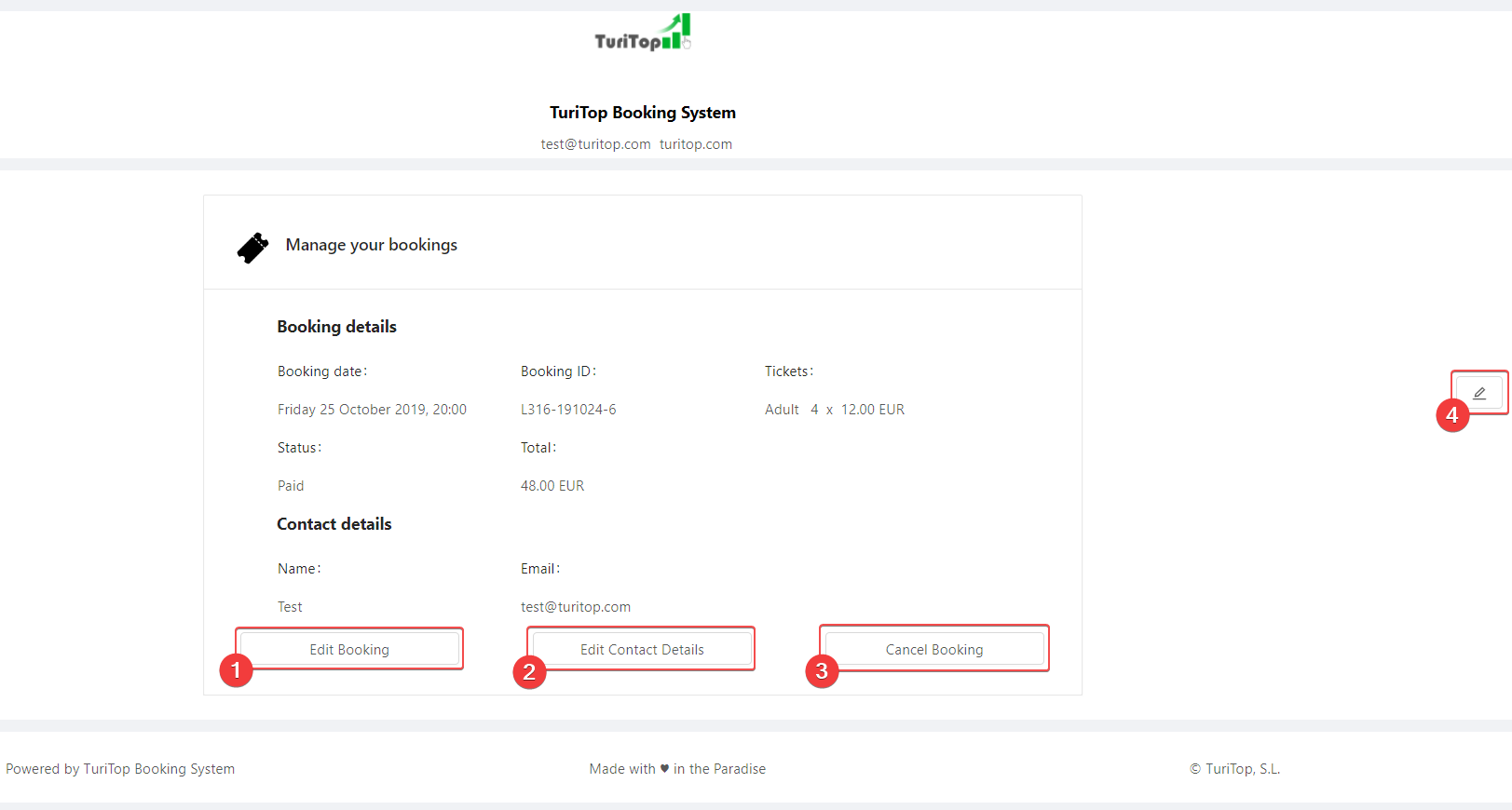Click the red number 2 annotation badge
Image resolution: width=1512 pixels, height=810 pixels.
tap(529, 671)
